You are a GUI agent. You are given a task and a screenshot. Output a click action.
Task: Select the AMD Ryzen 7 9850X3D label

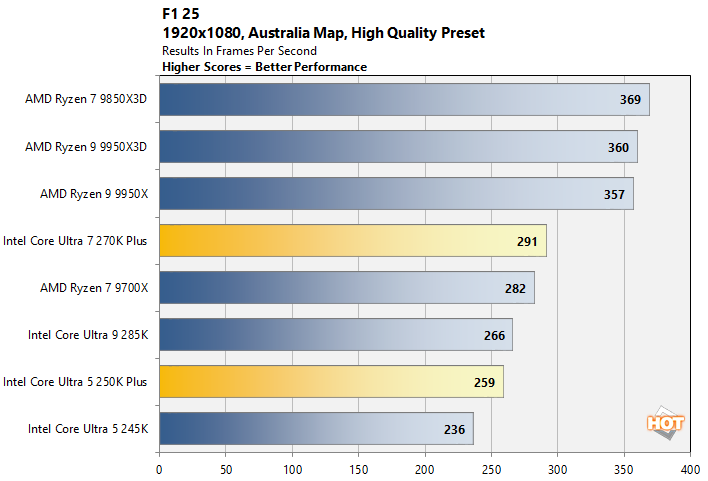click(86, 99)
